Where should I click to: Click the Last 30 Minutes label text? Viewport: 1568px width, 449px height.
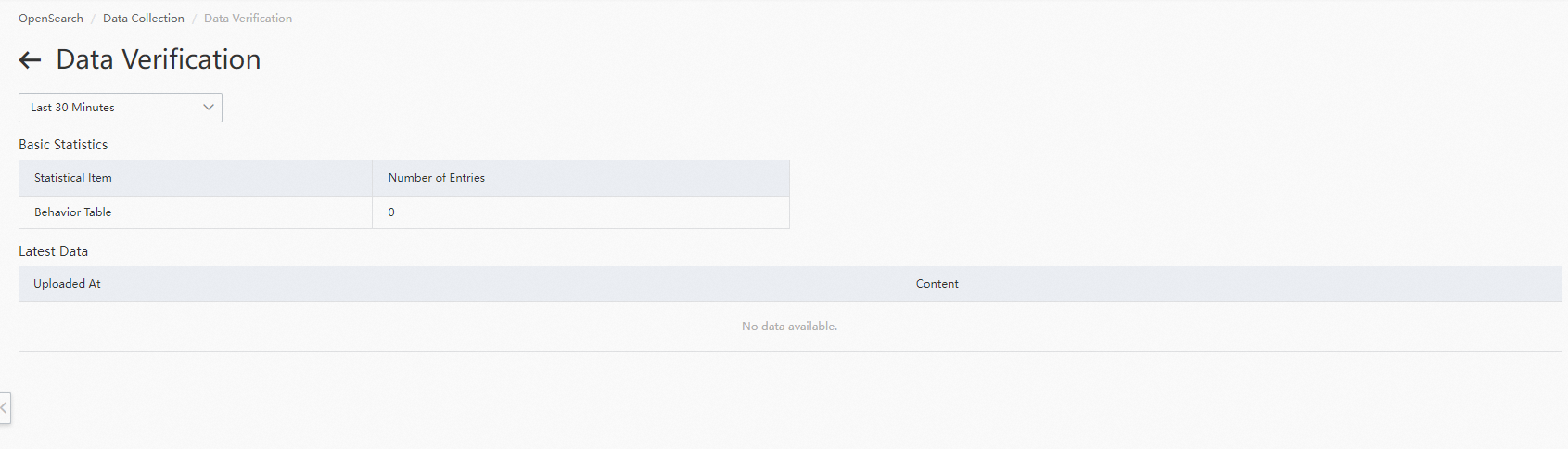72,108
